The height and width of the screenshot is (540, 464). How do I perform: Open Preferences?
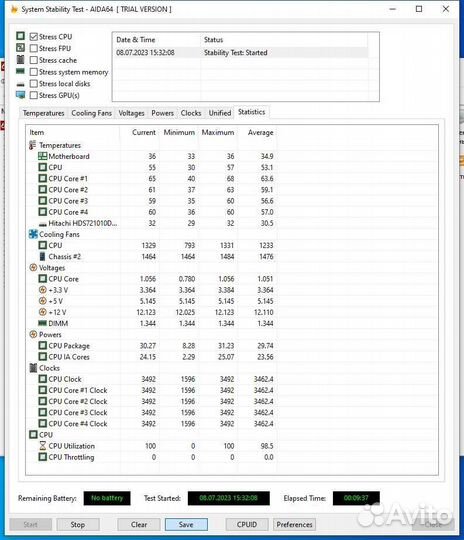(x=294, y=525)
